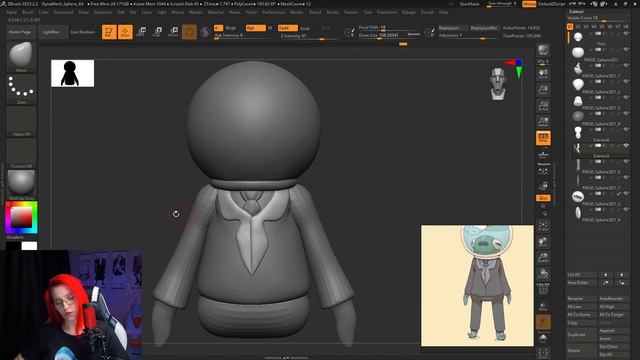640x360 pixels.
Task: Select subtool visibility set V2
Action: click(578, 27)
